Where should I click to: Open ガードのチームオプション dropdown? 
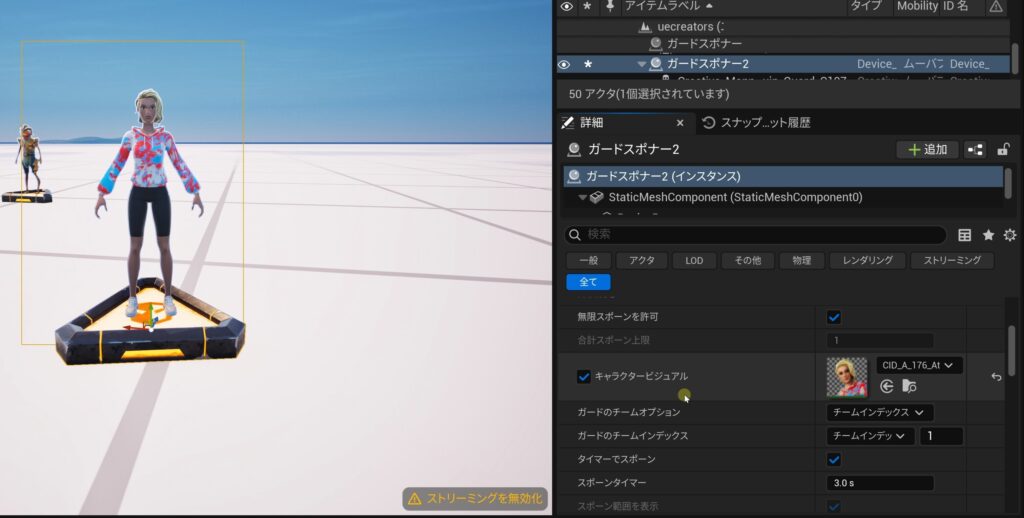tap(880, 412)
